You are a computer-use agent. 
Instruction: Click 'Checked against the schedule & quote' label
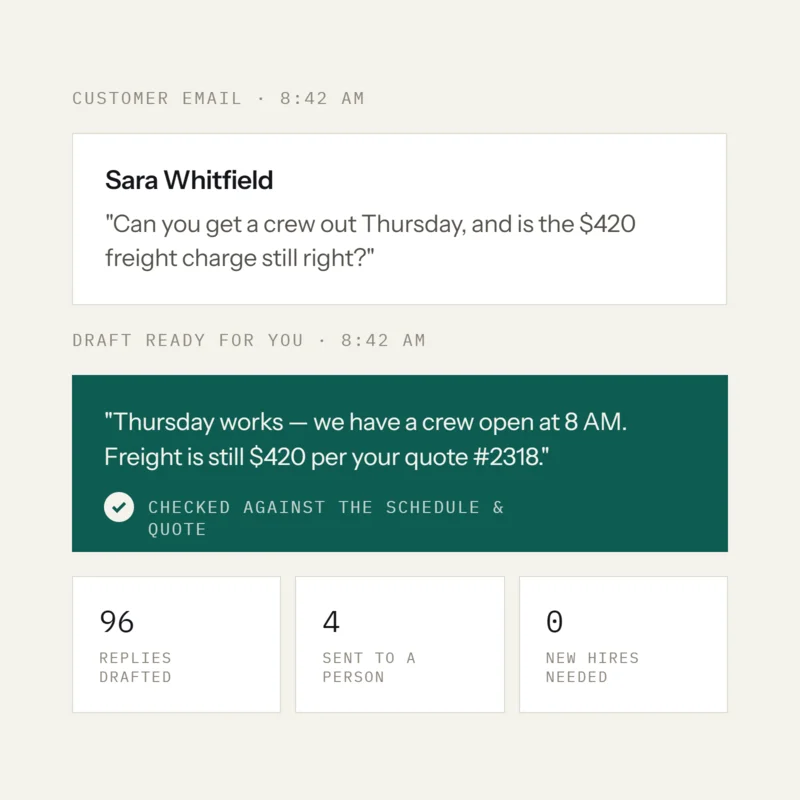(326, 518)
